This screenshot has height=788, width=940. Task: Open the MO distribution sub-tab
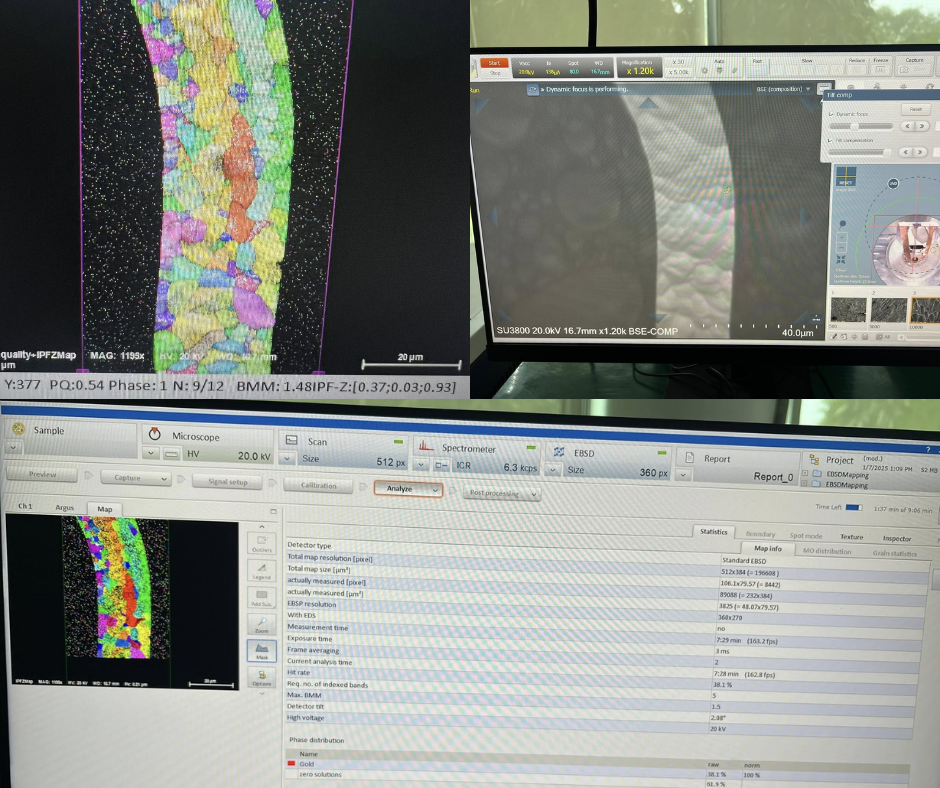tap(827, 551)
